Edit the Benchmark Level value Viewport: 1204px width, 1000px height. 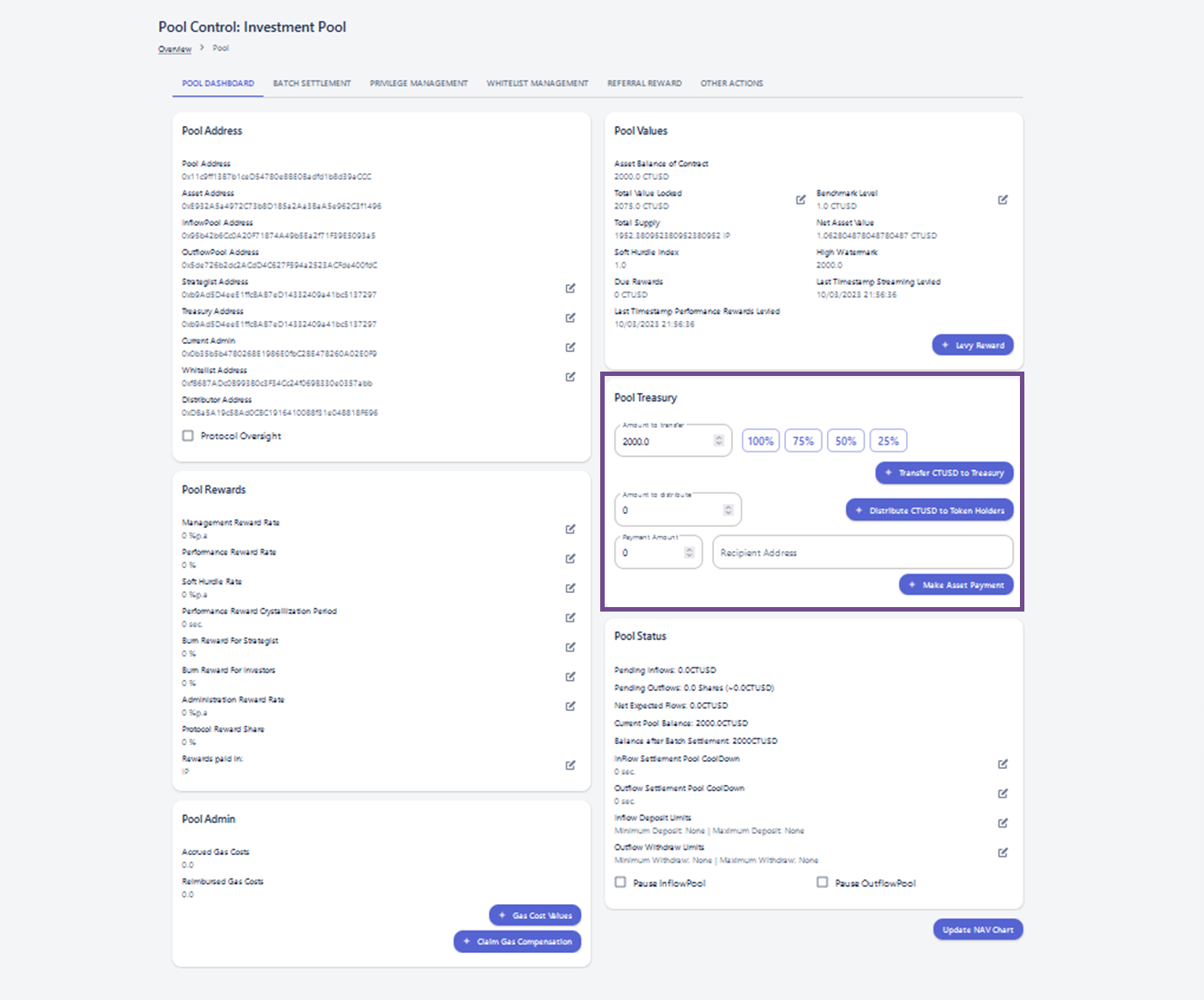click(x=1002, y=199)
